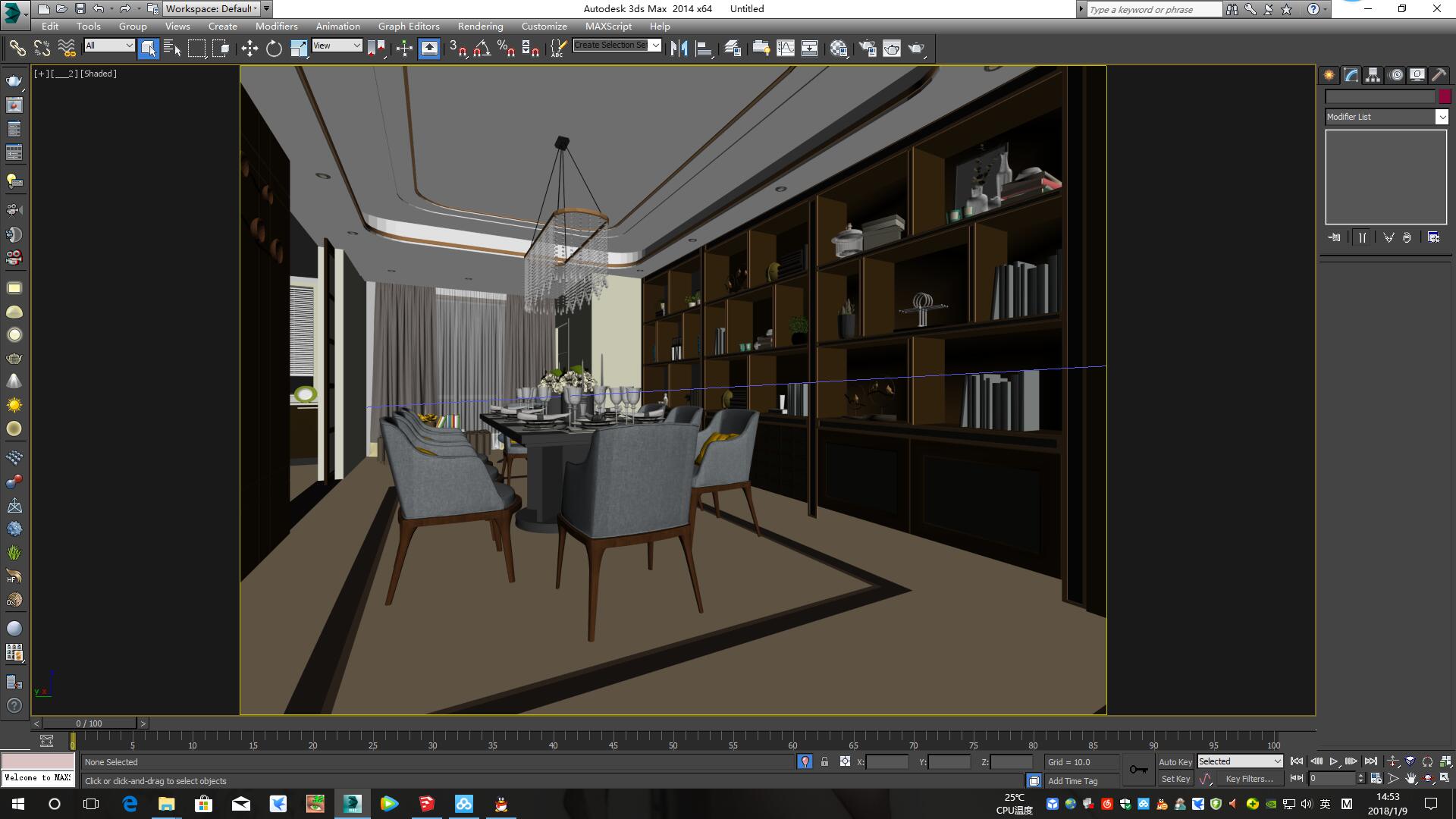The height and width of the screenshot is (819, 1456).
Task: Select the Move tool in toolbar
Action: point(249,49)
